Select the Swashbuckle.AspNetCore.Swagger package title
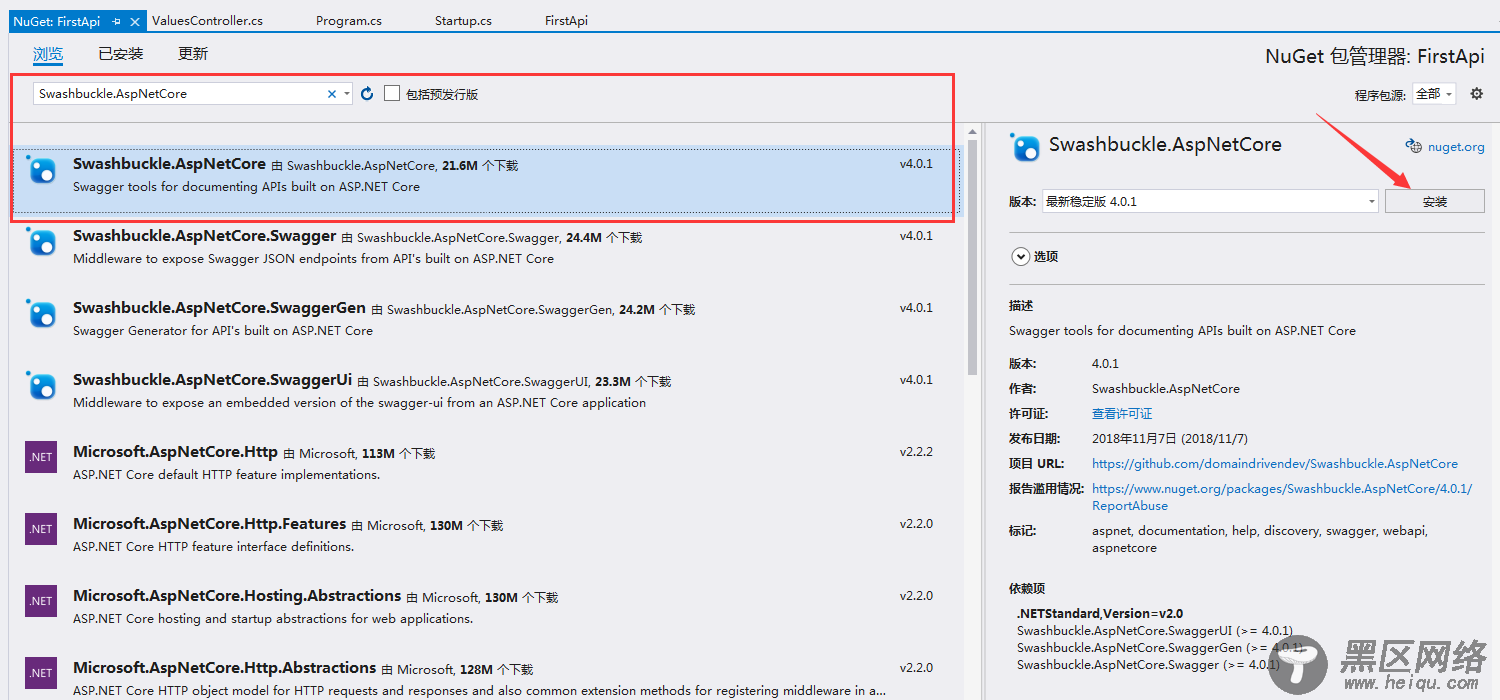The height and width of the screenshot is (700, 1500). coord(204,236)
